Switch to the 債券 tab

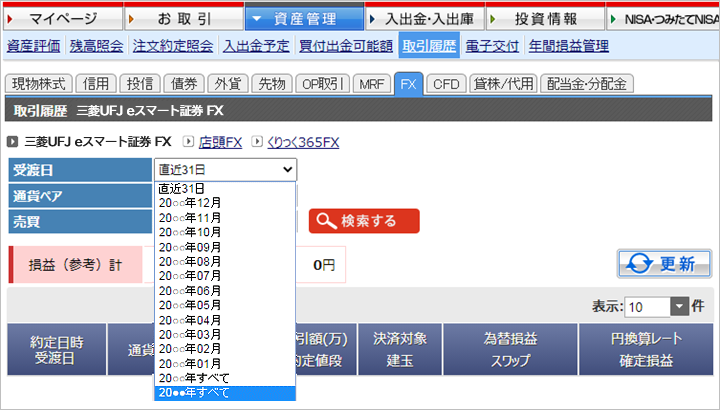tap(184, 84)
